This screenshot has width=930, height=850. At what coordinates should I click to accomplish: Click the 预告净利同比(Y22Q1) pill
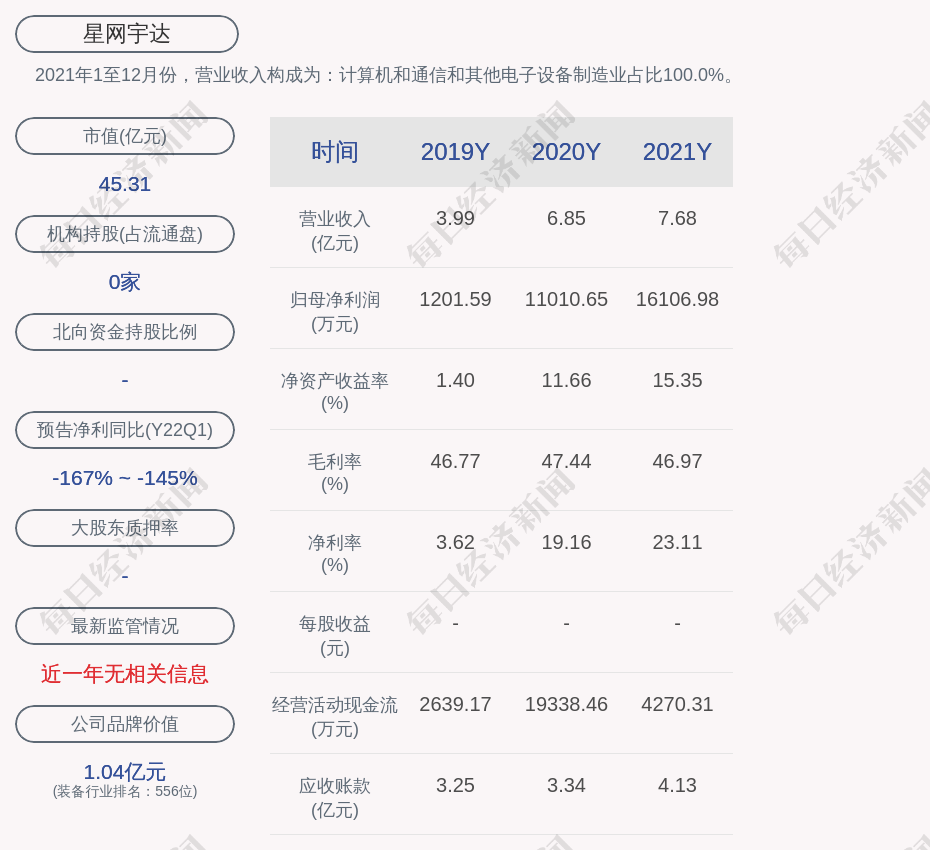tap(125, 429)
